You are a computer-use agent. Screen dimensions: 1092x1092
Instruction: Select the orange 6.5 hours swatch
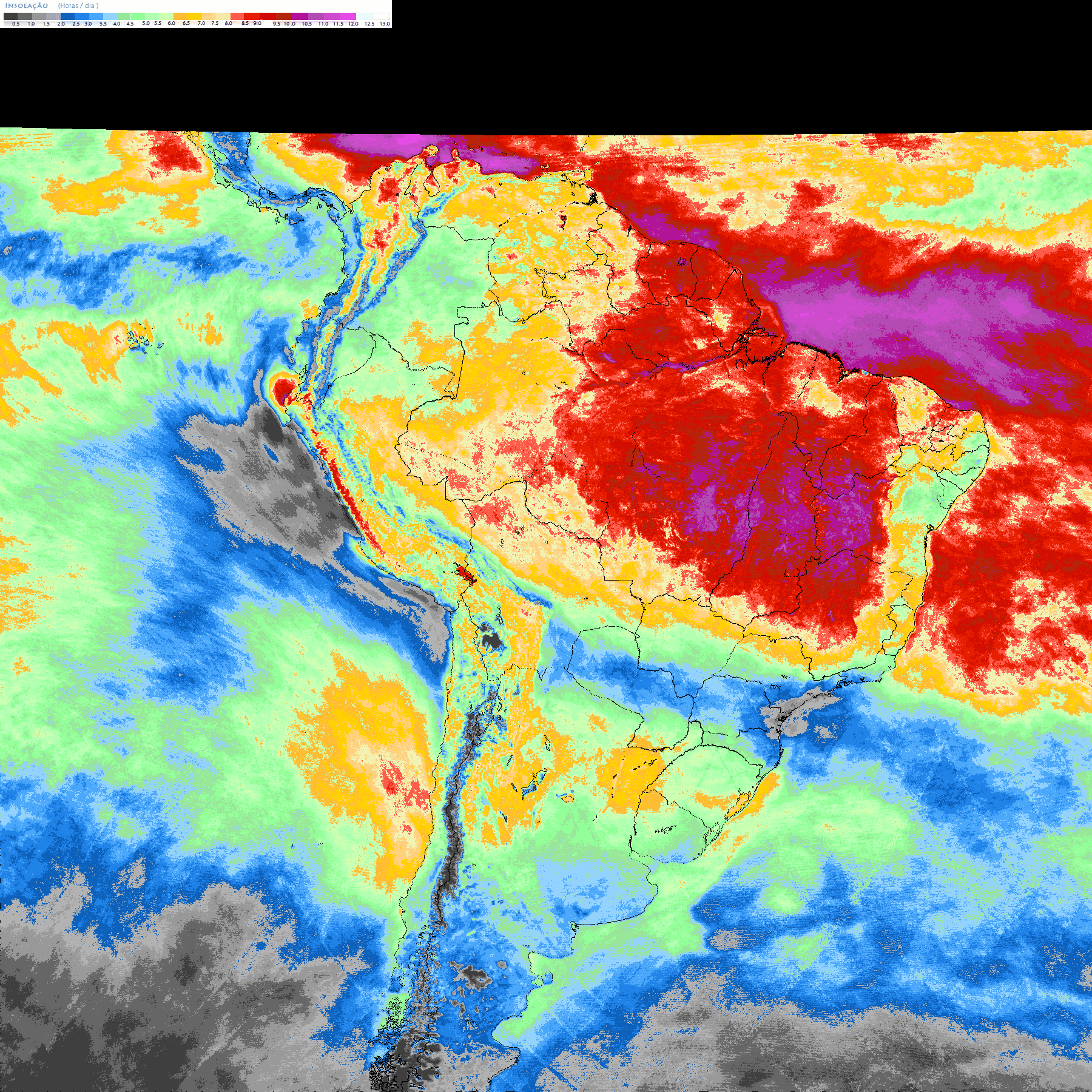click(180, 16)
